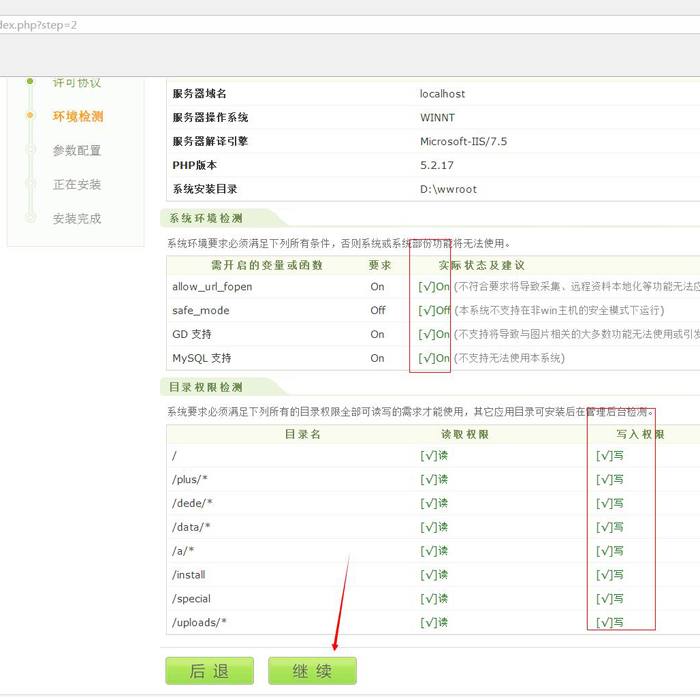Click the GD 支持 [√]On status
Screen dimensions: 700x697
(x=434, y=335)
